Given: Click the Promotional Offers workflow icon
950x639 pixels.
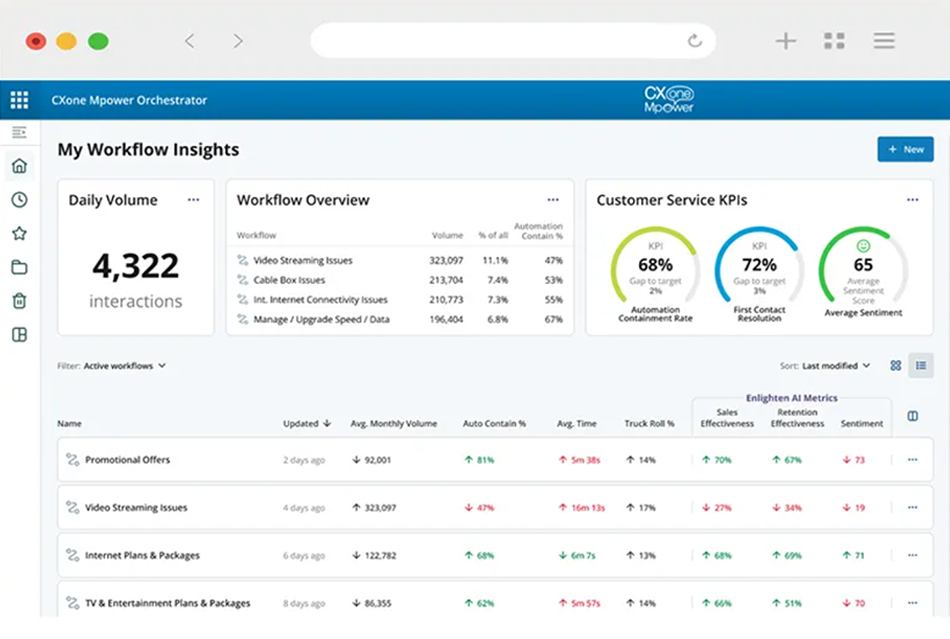Looking at the screenshot, I should point(73,460).
